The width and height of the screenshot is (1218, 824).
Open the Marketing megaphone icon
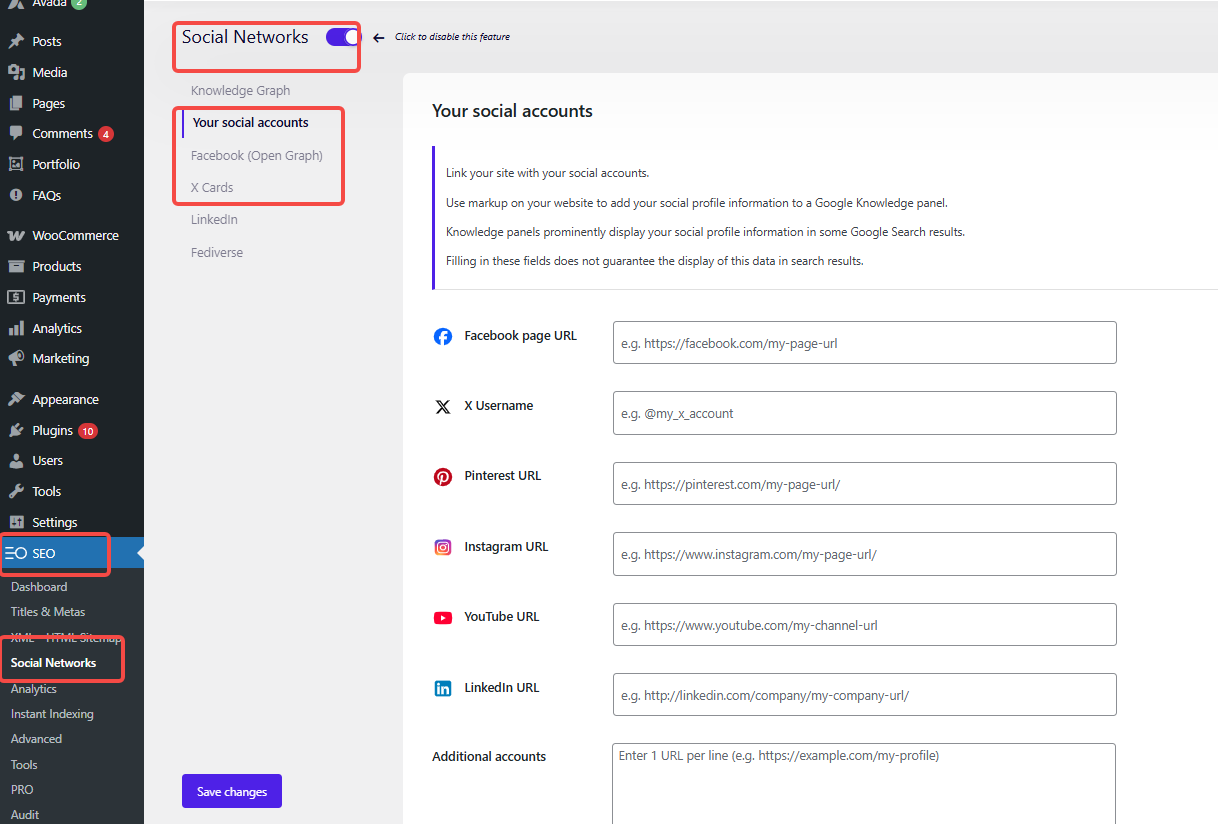(16, 358)
